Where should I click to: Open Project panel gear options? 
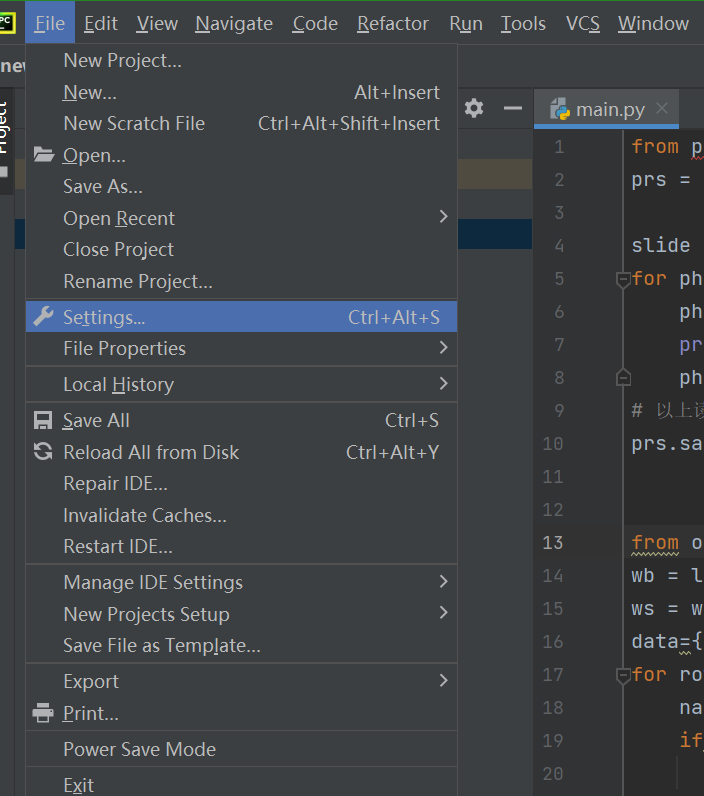tap(474, 108)
